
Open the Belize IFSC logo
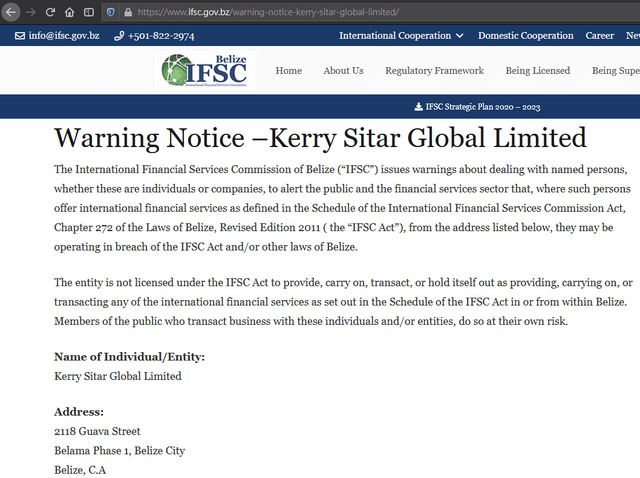(x=206, y=70)
